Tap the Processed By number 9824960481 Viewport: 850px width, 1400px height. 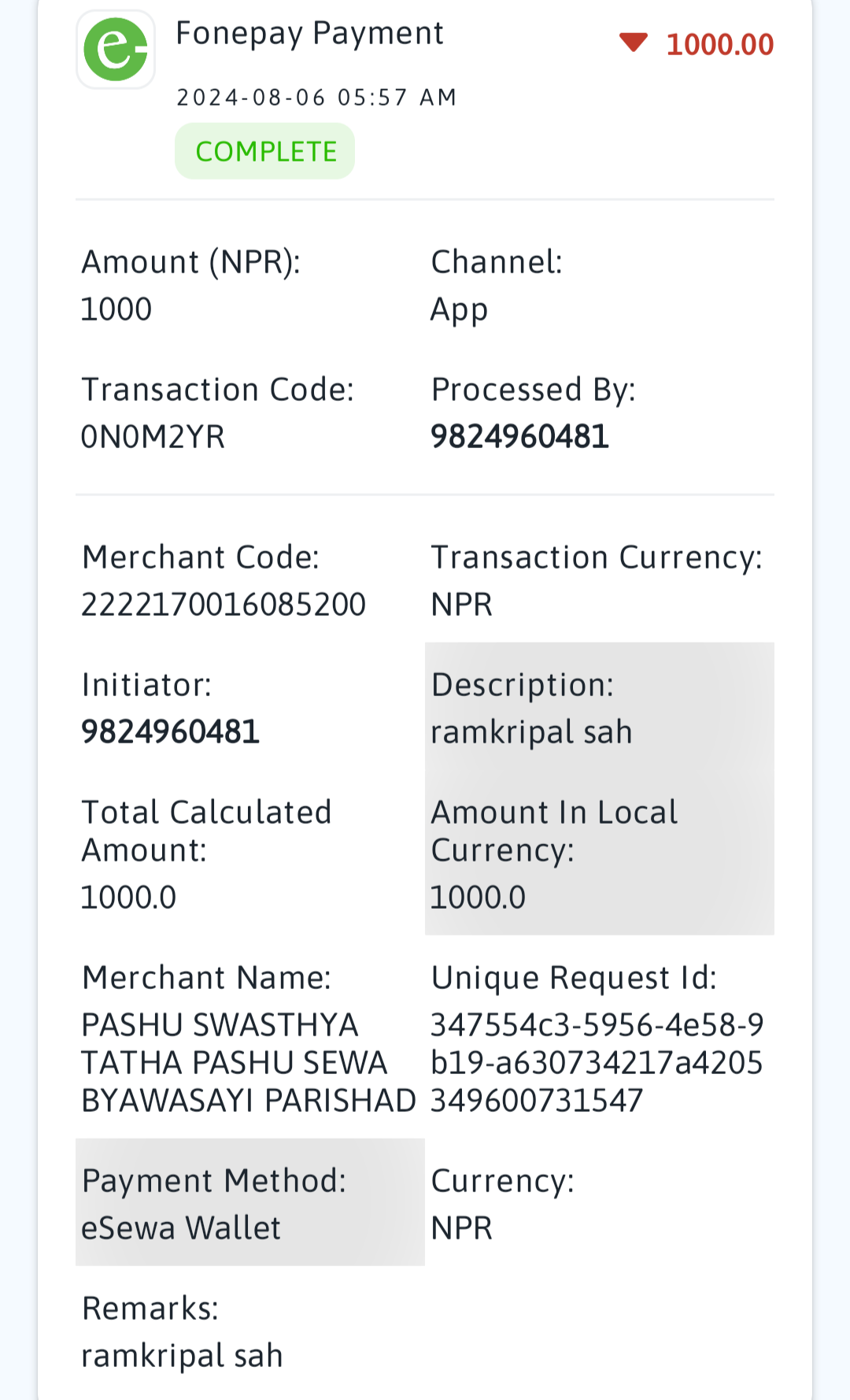pyautogui.click(x=519, y=437)
